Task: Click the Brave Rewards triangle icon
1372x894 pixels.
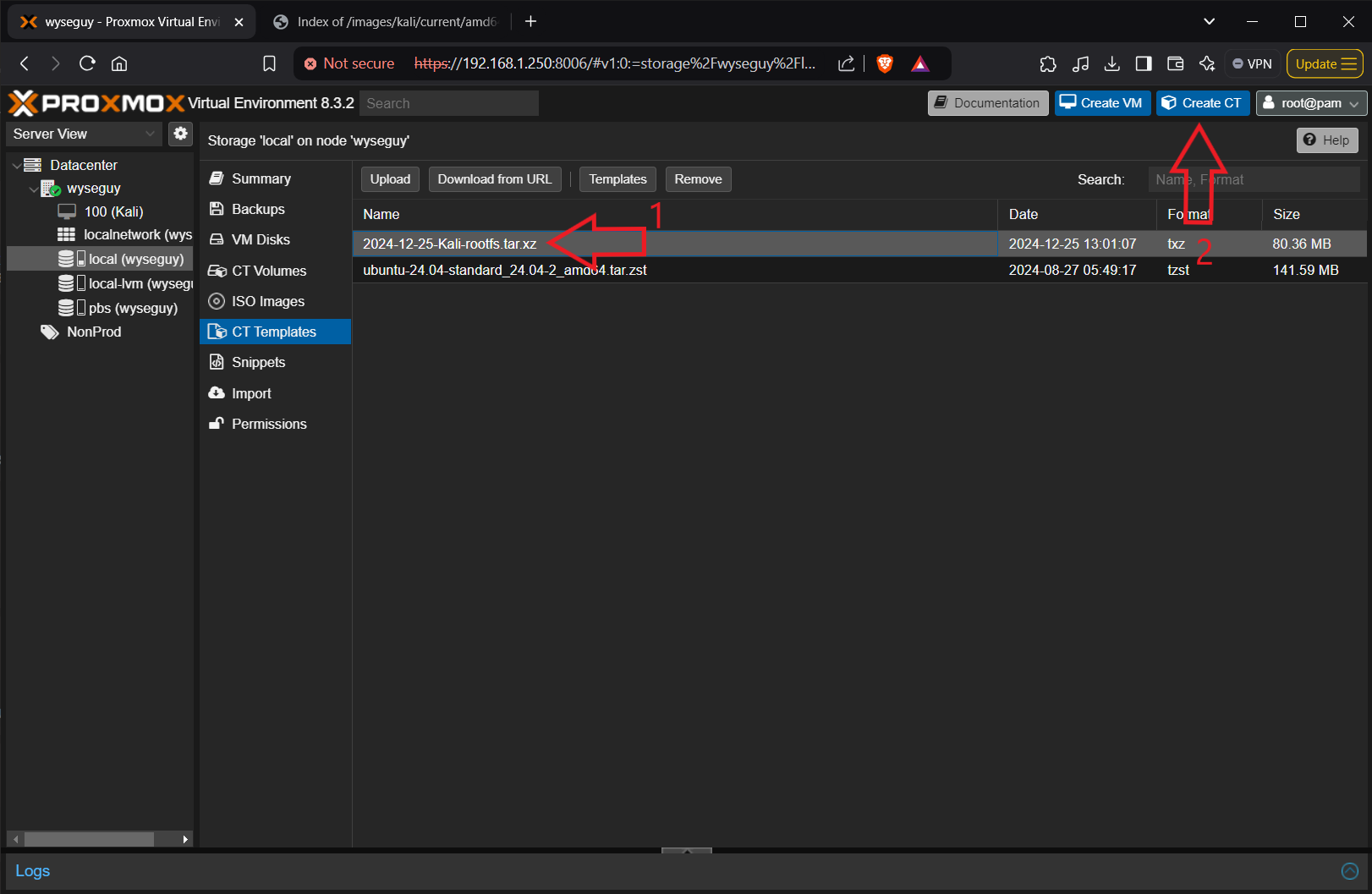Action: [x=920, y=63]
